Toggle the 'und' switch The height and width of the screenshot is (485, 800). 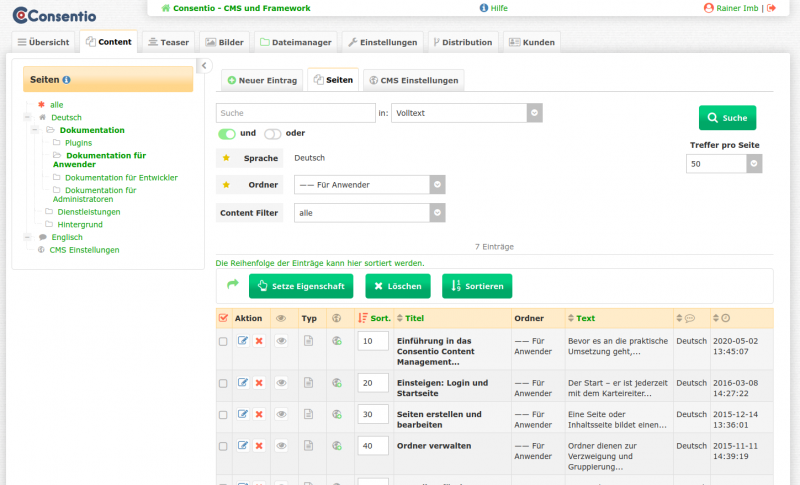227,133
